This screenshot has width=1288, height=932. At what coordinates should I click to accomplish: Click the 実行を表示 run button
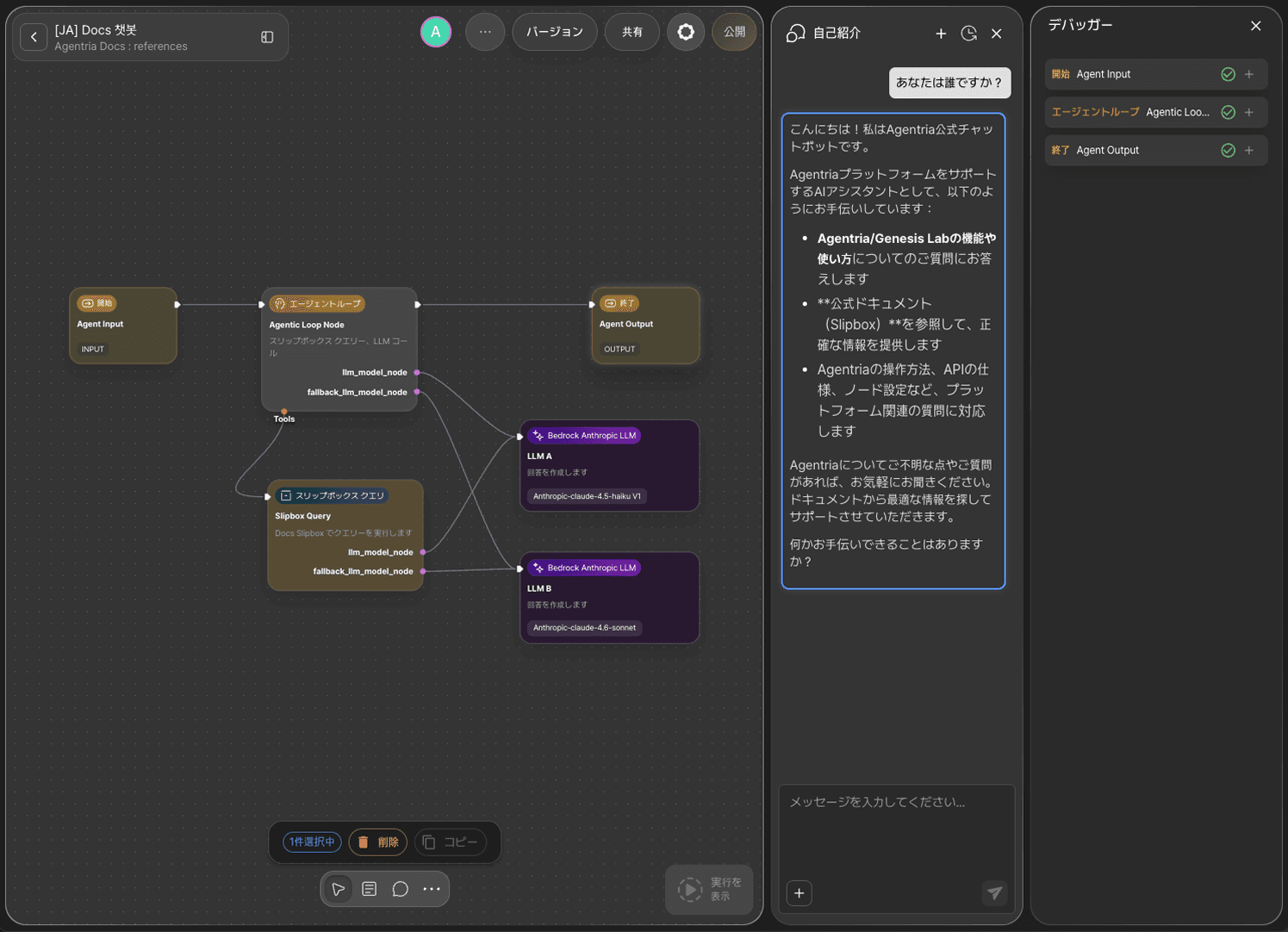pos(710,889)
